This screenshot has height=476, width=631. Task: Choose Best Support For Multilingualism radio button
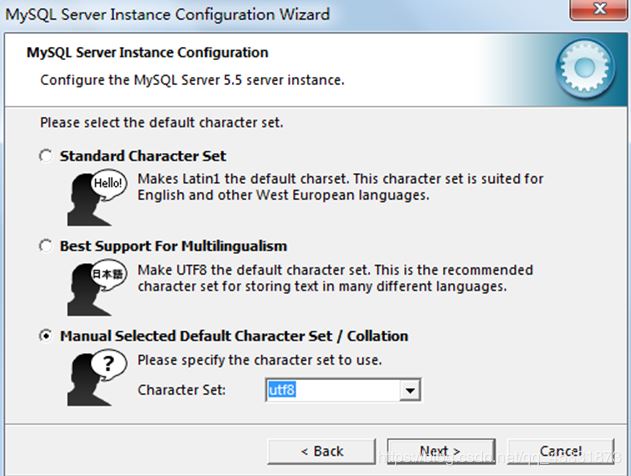[x=44, y=246]
